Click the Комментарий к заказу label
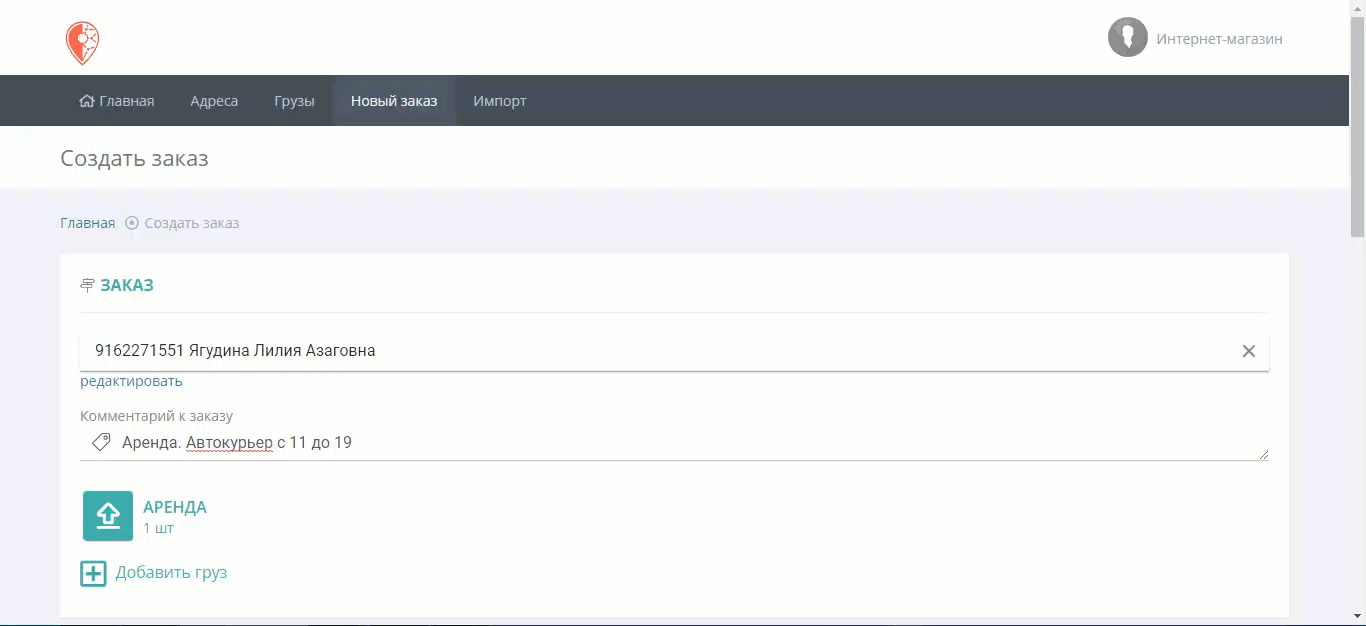1366x626 pixels. (157, 416)
